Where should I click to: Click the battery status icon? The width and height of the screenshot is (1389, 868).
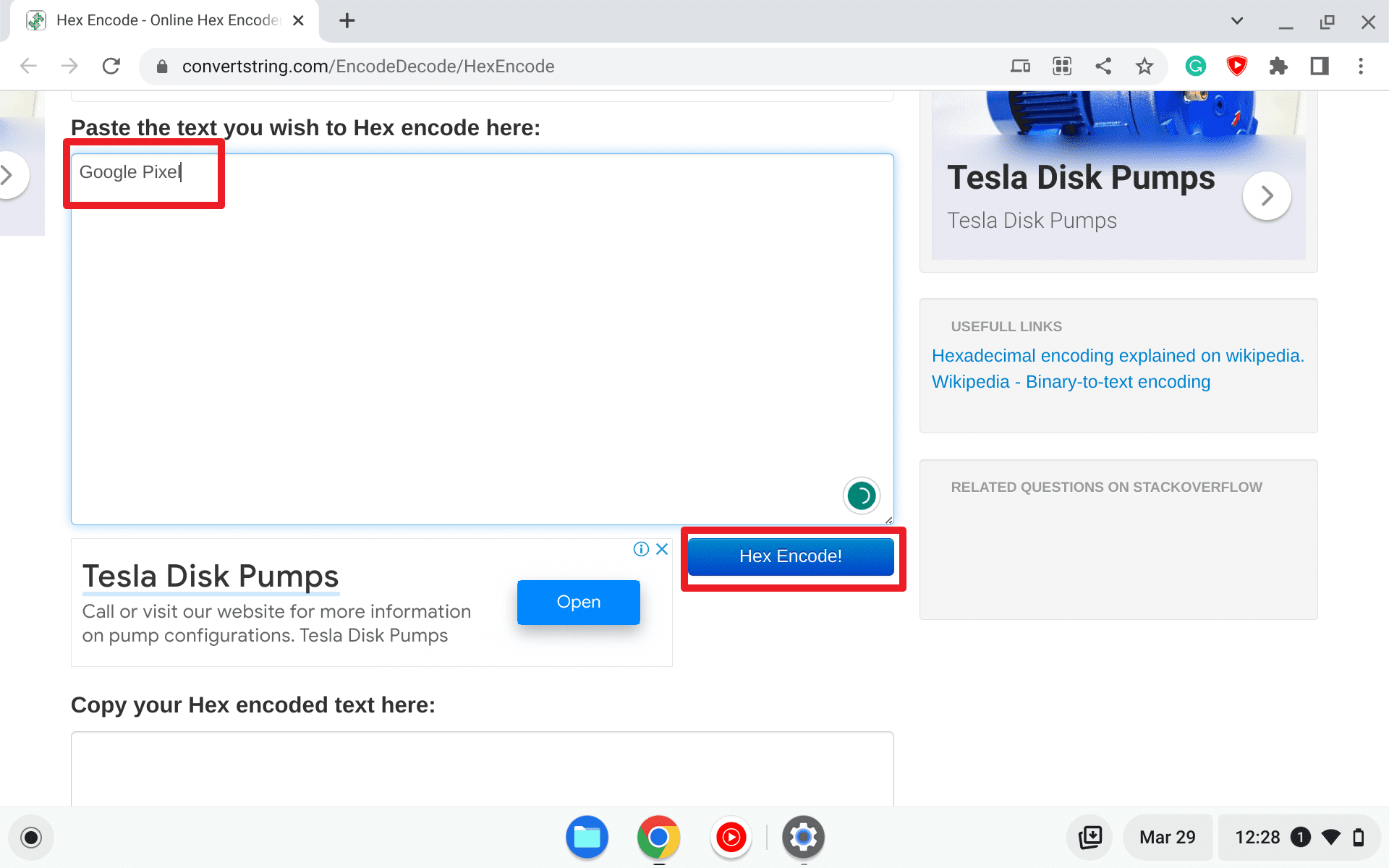point(1359,838)
